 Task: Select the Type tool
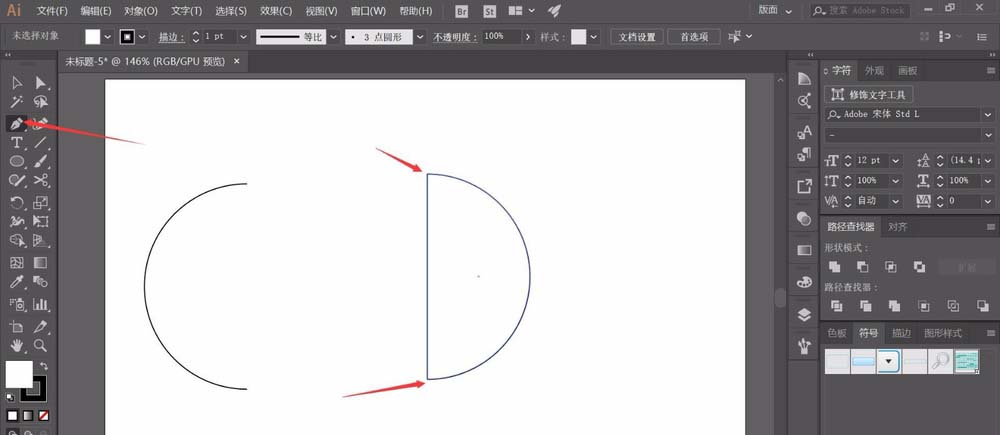pyautogui.click(x=17, y=143)
